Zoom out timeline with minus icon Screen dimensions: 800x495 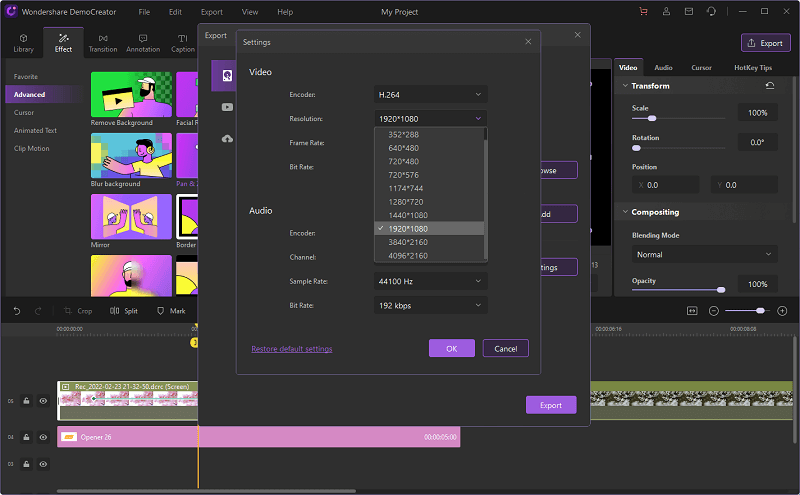(714, 311)
